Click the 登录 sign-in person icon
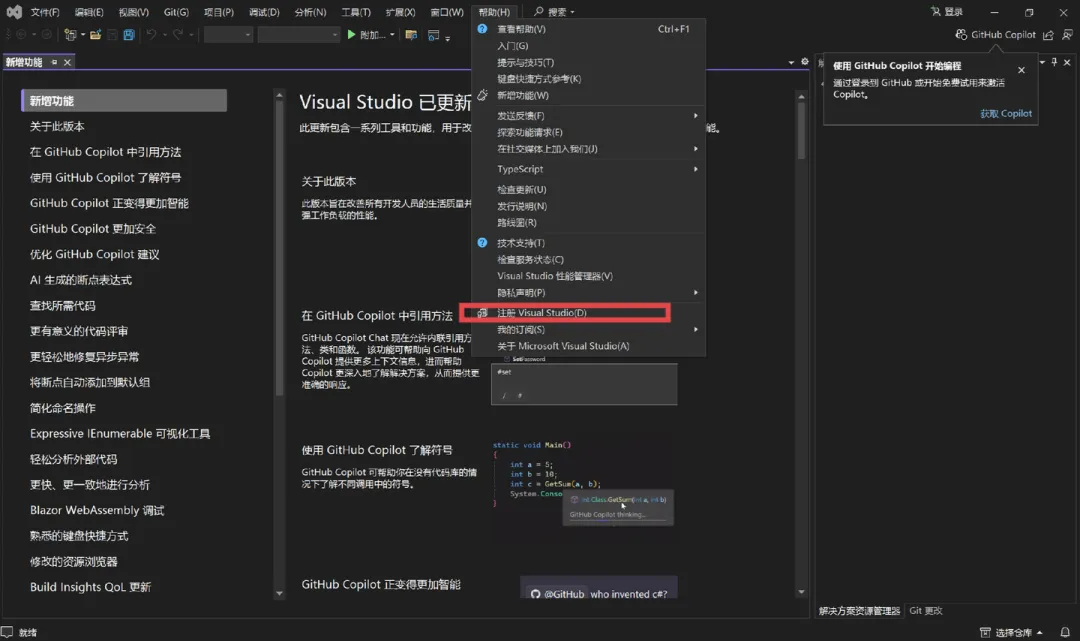The height and width of the screenshot is (641, 1080). tap(935, 12)
